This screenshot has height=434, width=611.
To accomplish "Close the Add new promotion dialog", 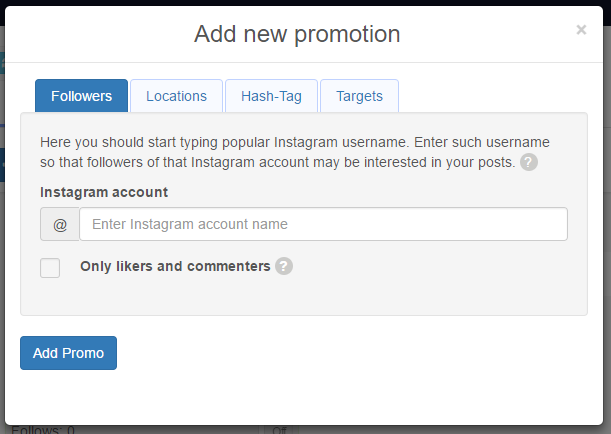I will [581, 30].
